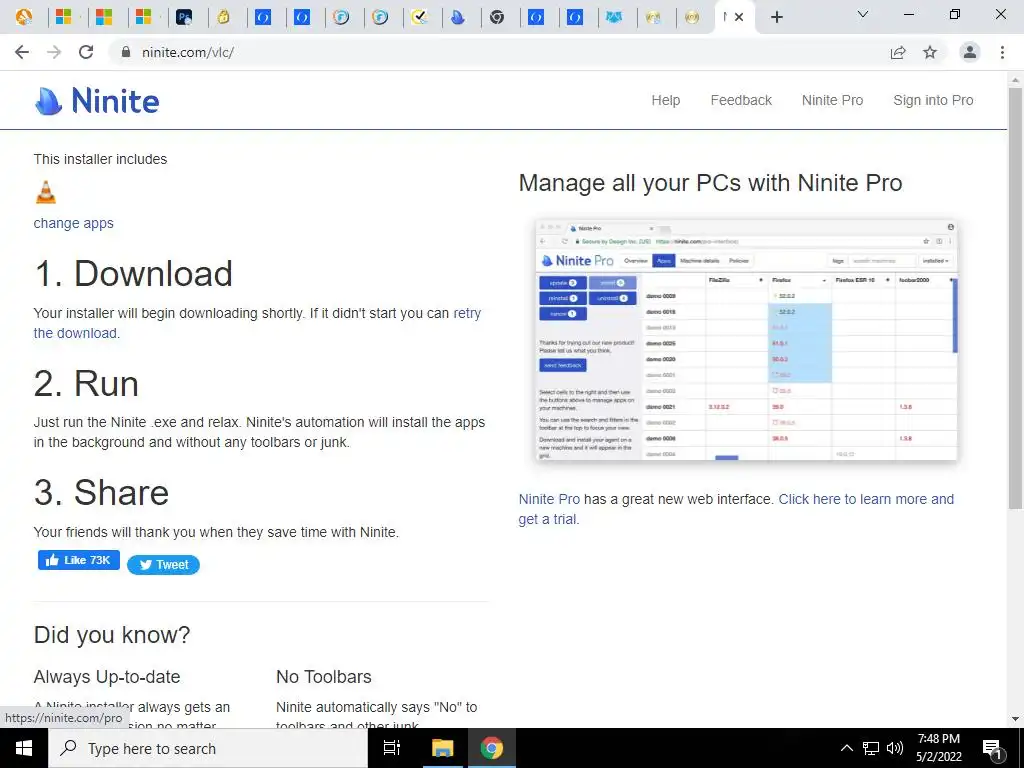
Task: Select the '1. Download' heading
Action: 133,273
